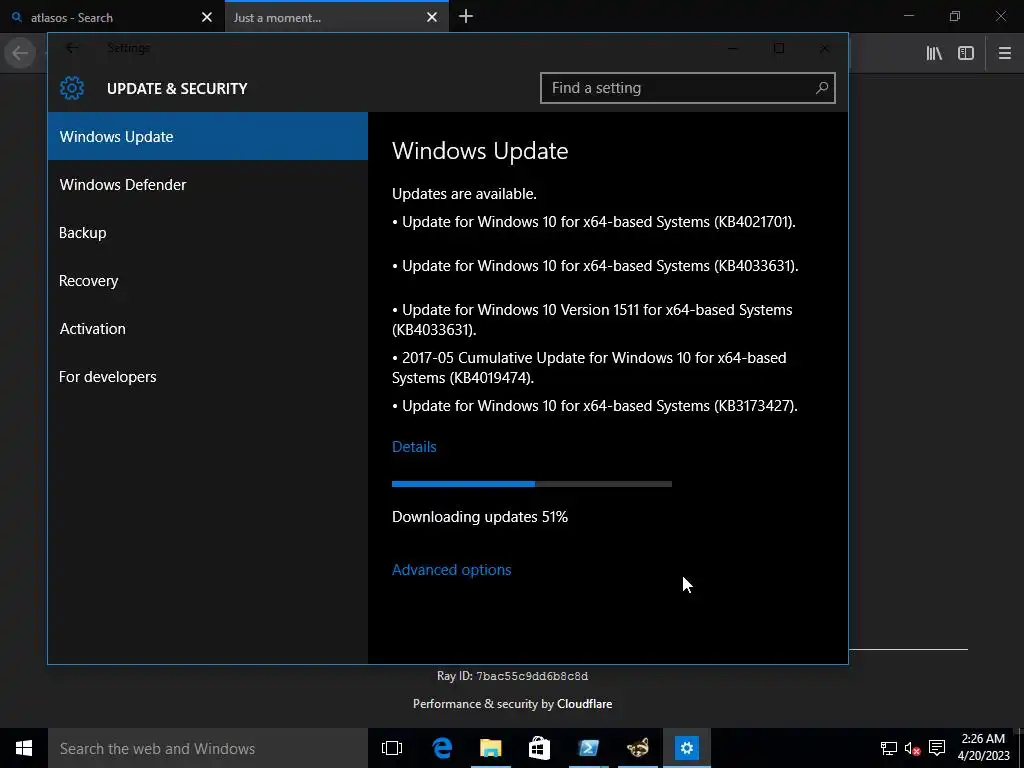Open the Backup section

pyautogui.click(x=208, y=233)
